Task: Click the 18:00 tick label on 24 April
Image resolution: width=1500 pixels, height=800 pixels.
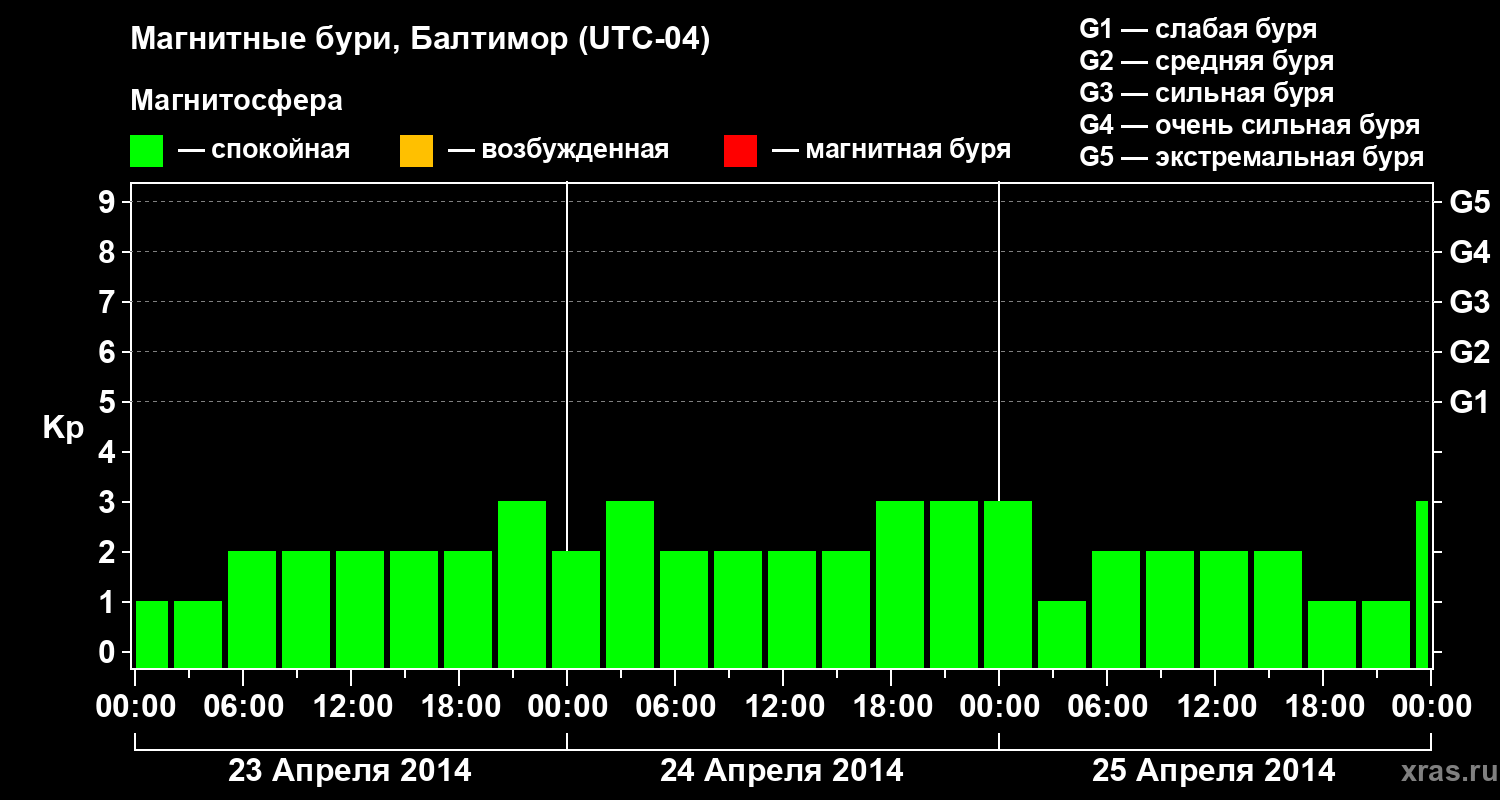Action: coord(891,707)
